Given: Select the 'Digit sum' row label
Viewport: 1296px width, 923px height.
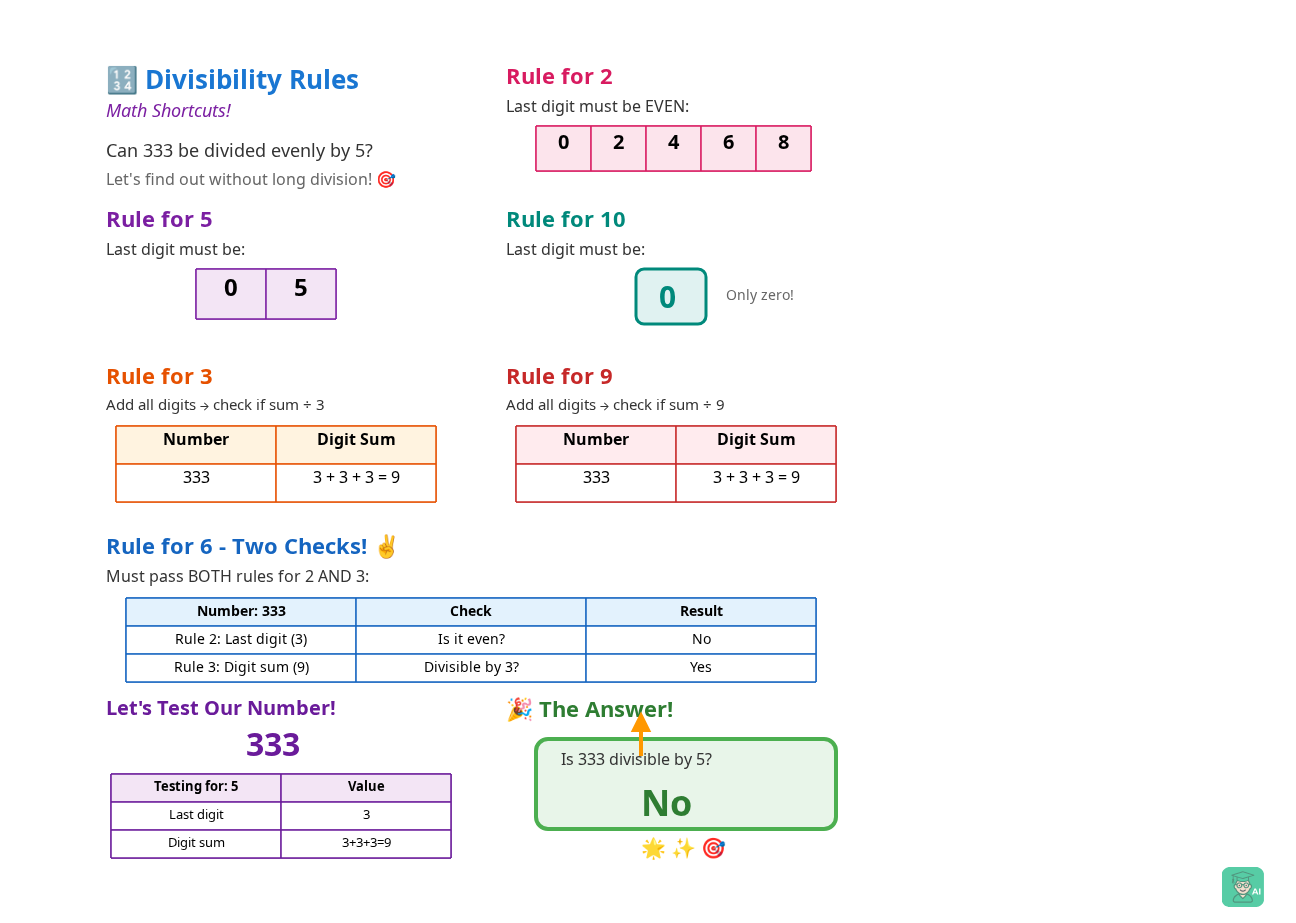Looking at the screenshot, I should pyautogui.click(x=196, y=844).
